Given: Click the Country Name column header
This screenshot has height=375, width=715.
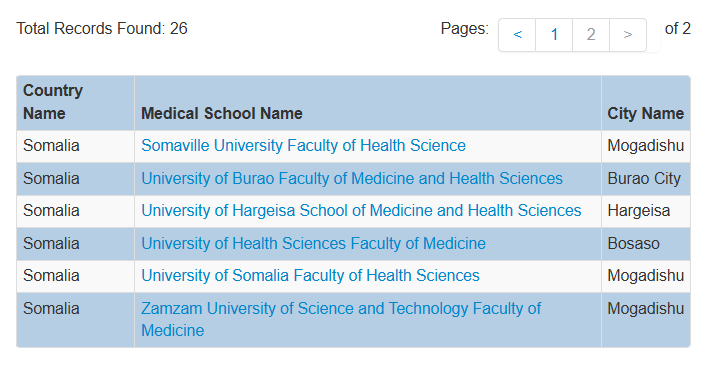Looking at the screenshot, I should coord(53,102).
